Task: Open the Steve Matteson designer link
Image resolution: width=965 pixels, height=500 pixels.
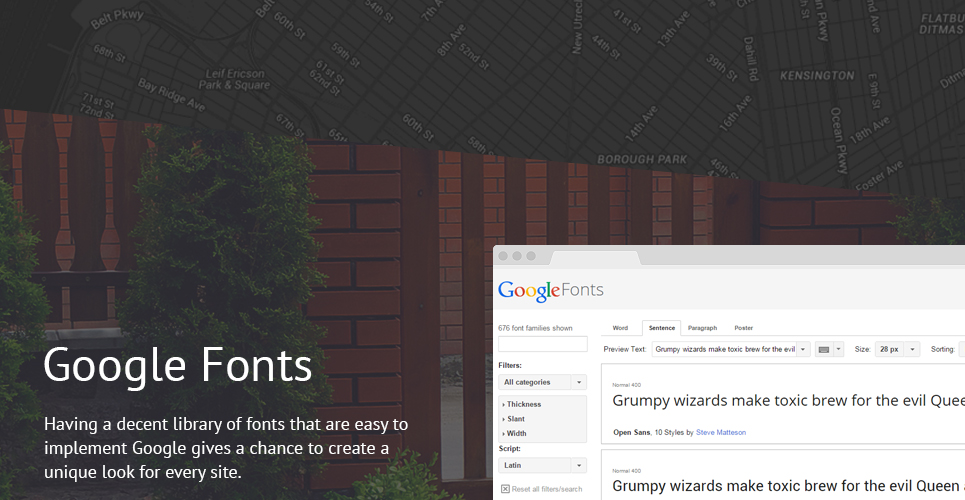Action: (x=721, y=432)
